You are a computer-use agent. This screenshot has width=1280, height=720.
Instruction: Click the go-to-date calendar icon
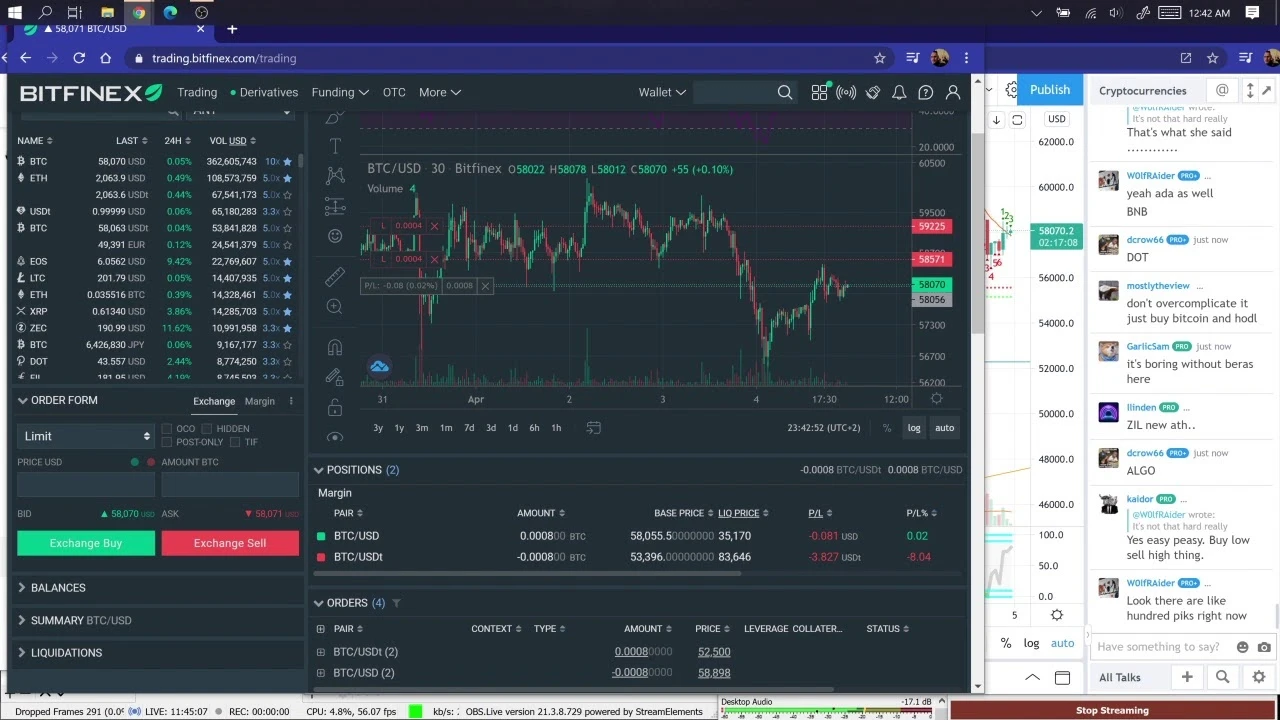click(x=593, y=428)
